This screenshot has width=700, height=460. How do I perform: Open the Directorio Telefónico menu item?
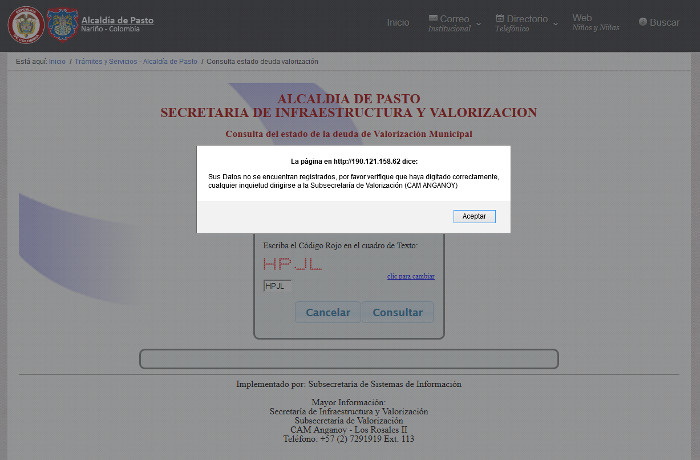(522, 23)
